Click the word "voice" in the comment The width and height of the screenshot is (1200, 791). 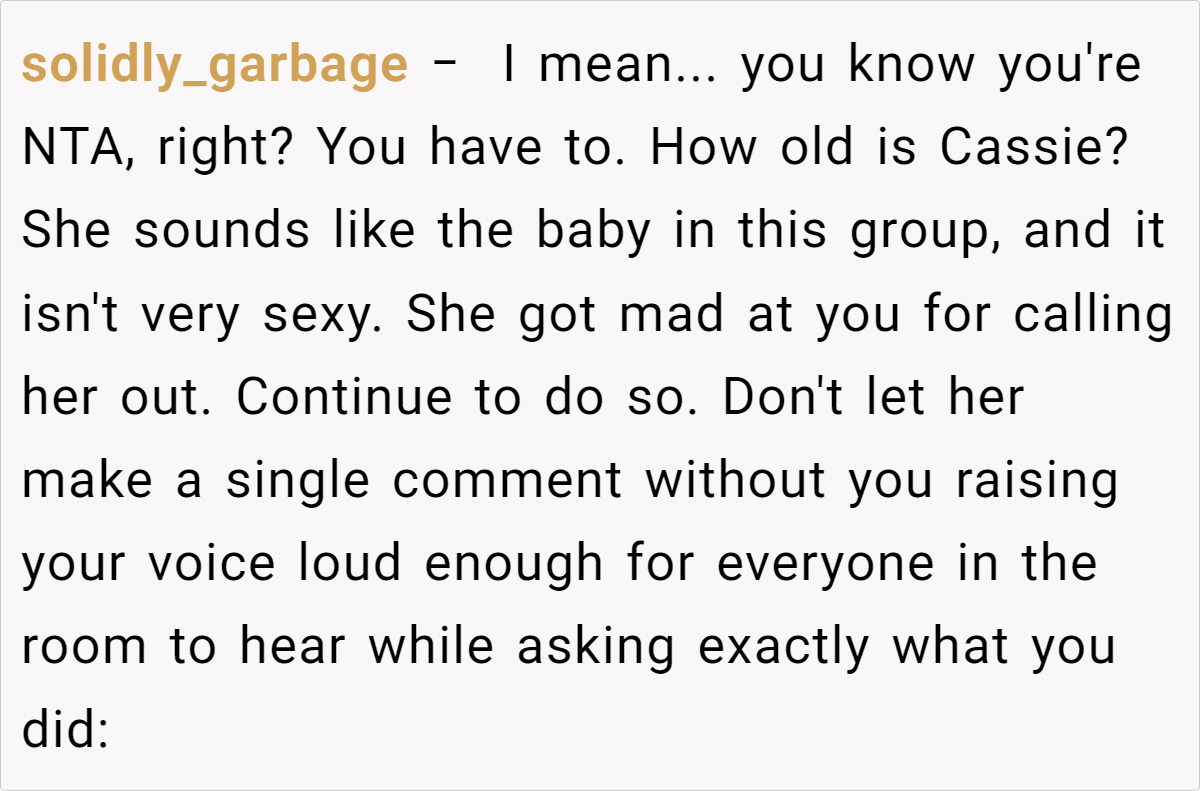[x=212, y=565]
